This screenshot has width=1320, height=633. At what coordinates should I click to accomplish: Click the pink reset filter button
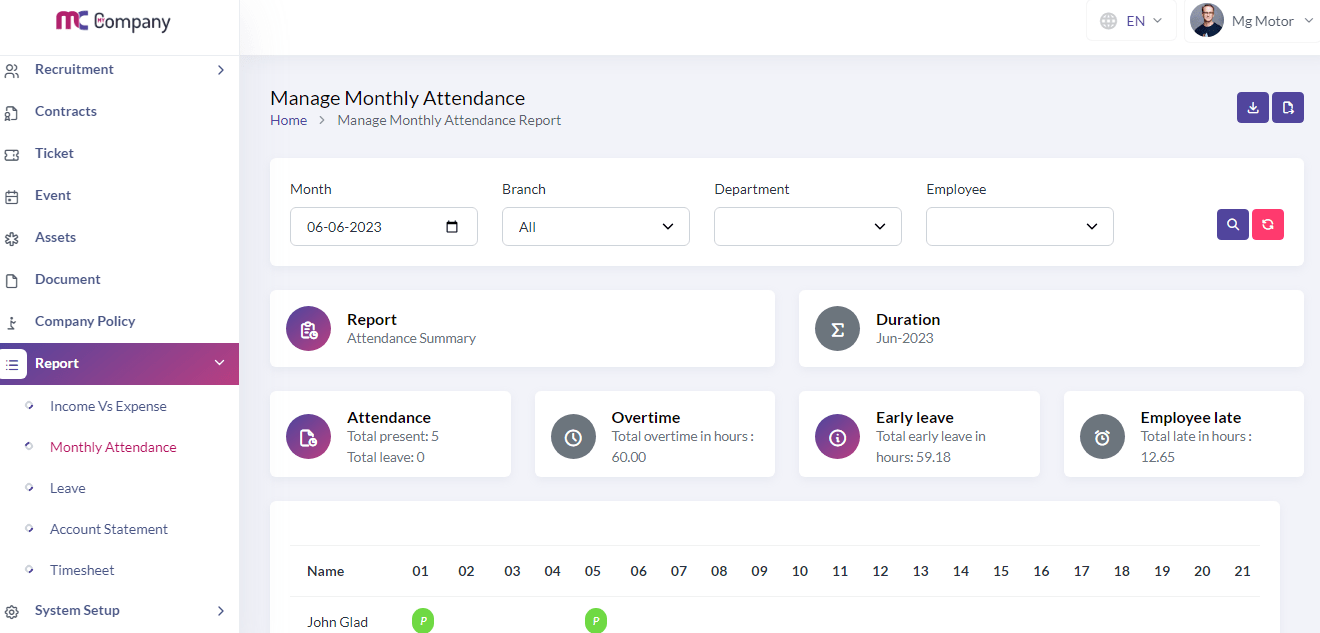1267,225
